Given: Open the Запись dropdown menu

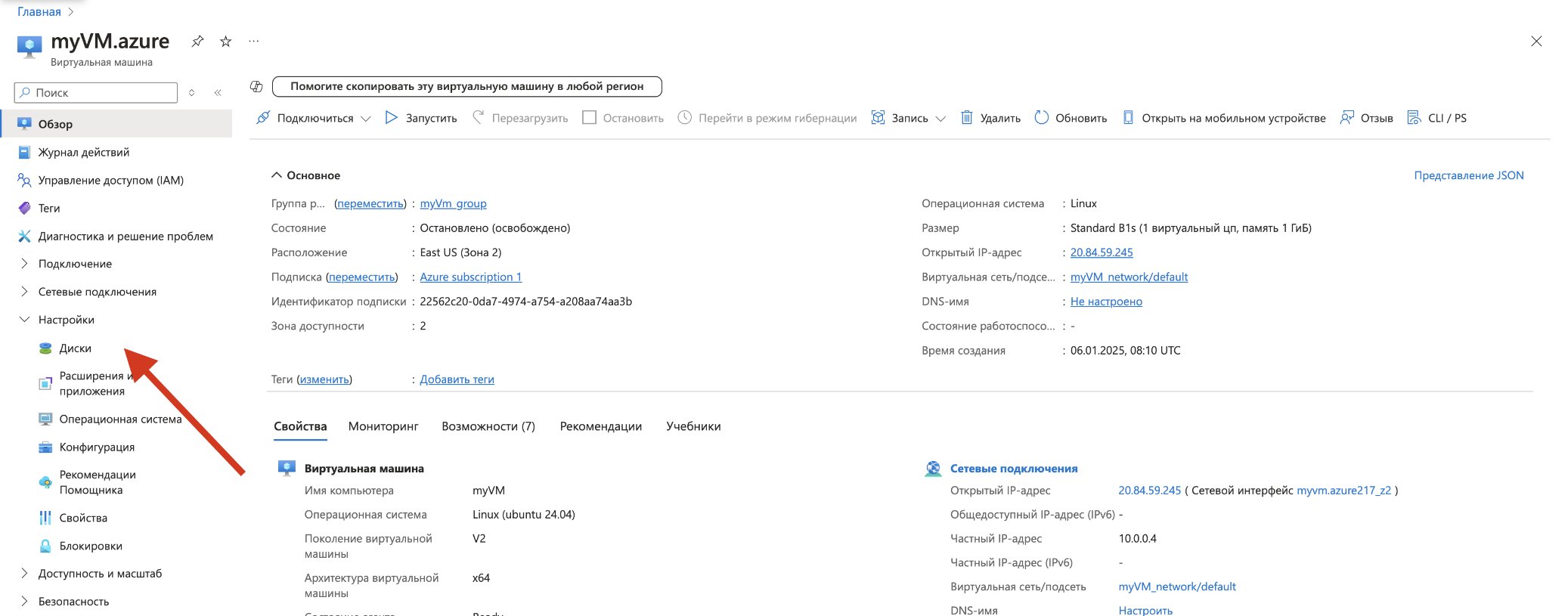Looking at the screenshot, I should tap(940, 119).
